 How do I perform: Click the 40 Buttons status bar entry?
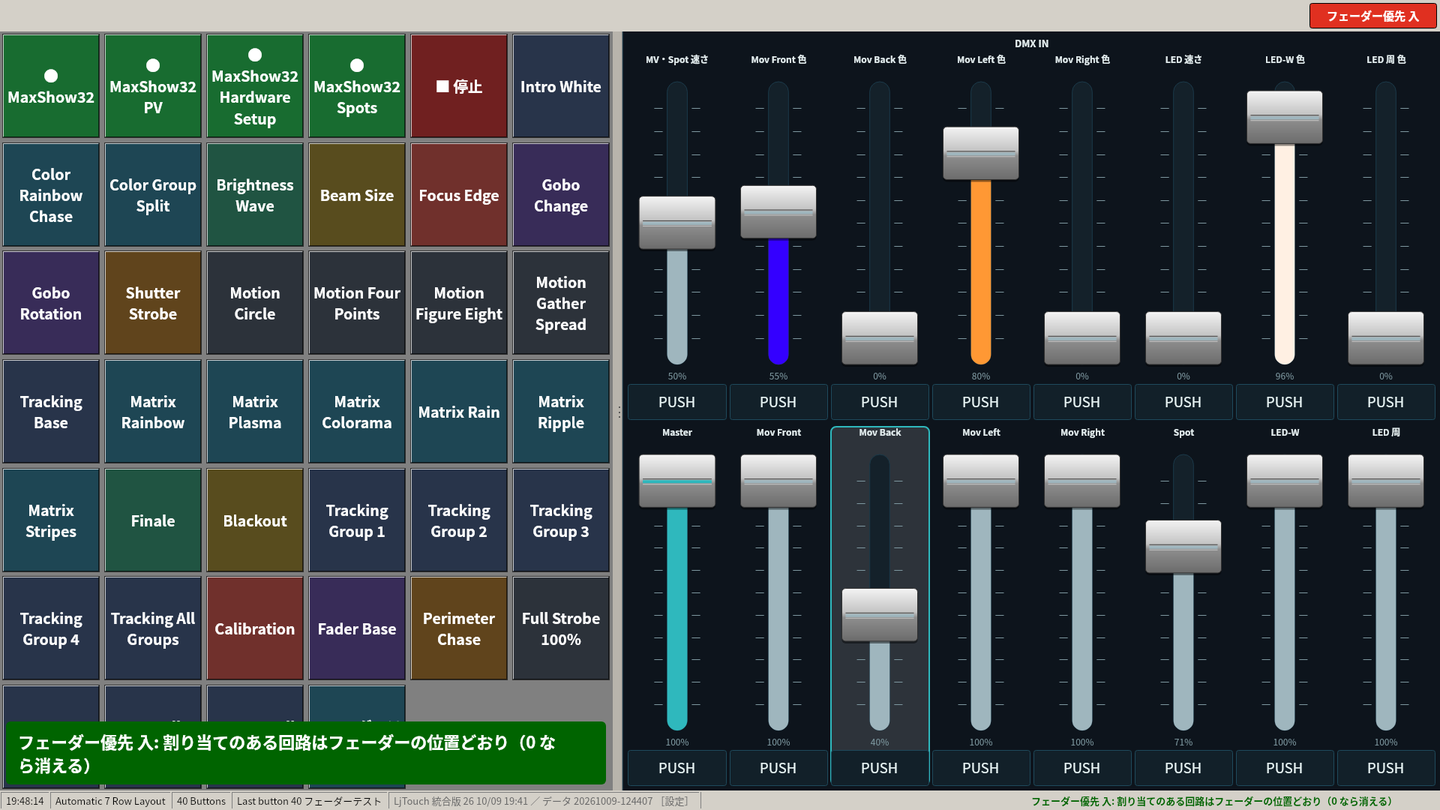click(201, 801)
